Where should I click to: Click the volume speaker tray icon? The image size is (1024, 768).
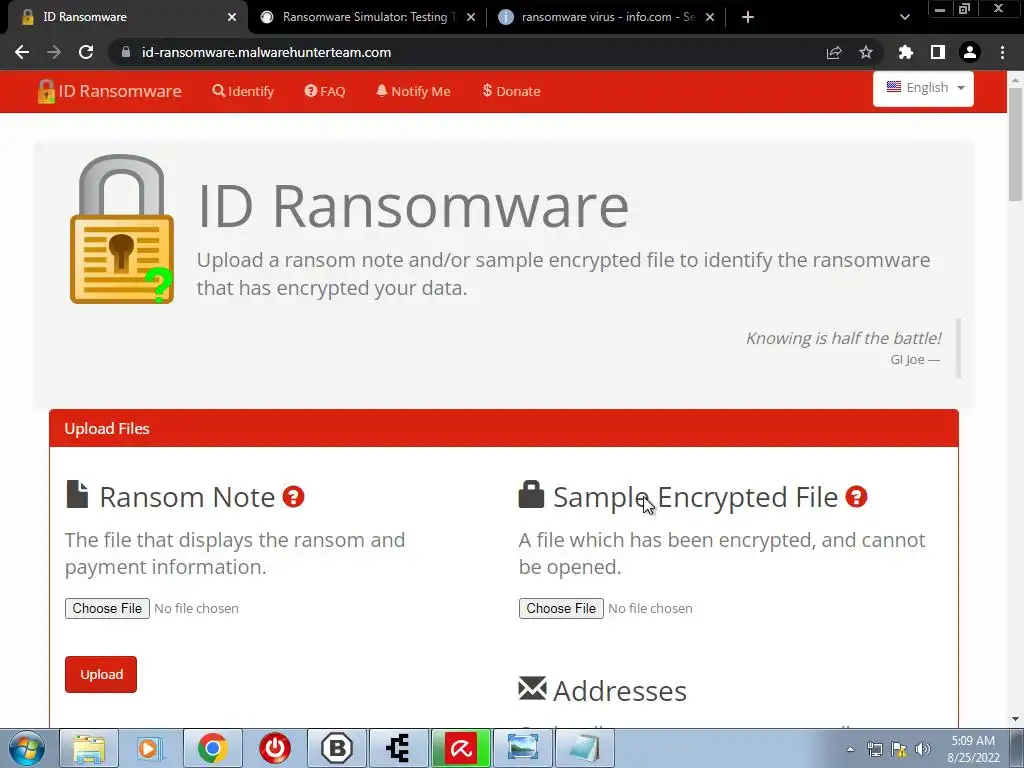[x=923, y=749]
